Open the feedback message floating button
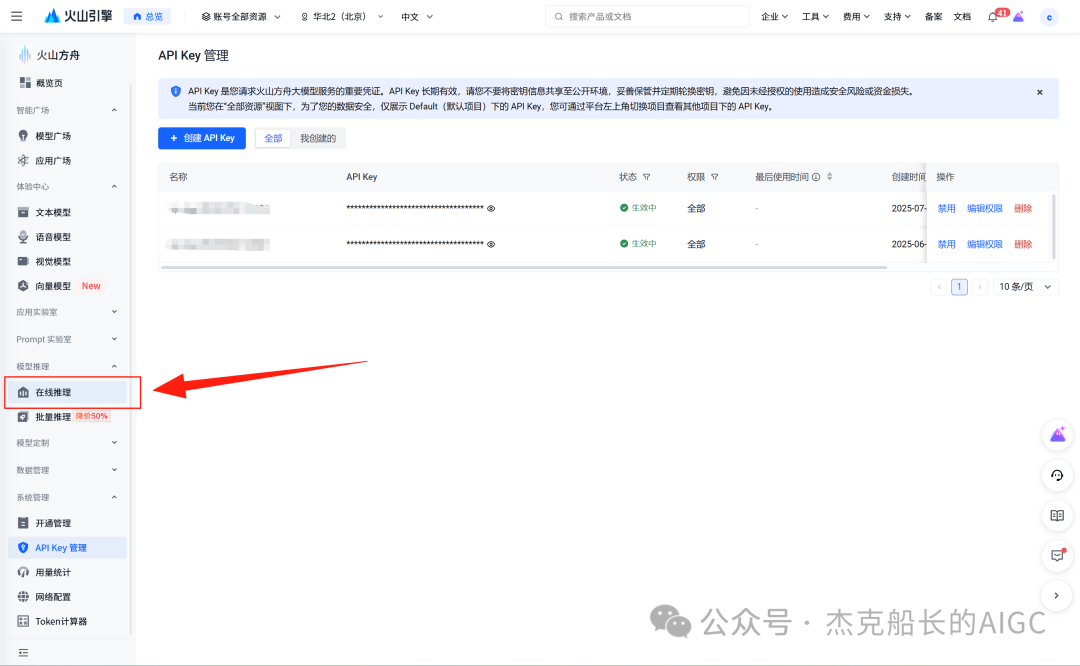 click(1057, 555)
